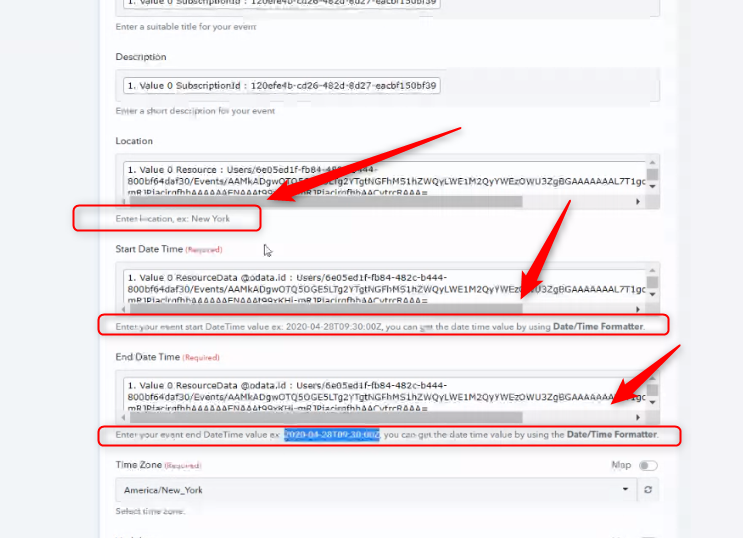Screen dimensions: 743x538
Task: Click the 'Start Date Time' label
Action: coord(149,249)
